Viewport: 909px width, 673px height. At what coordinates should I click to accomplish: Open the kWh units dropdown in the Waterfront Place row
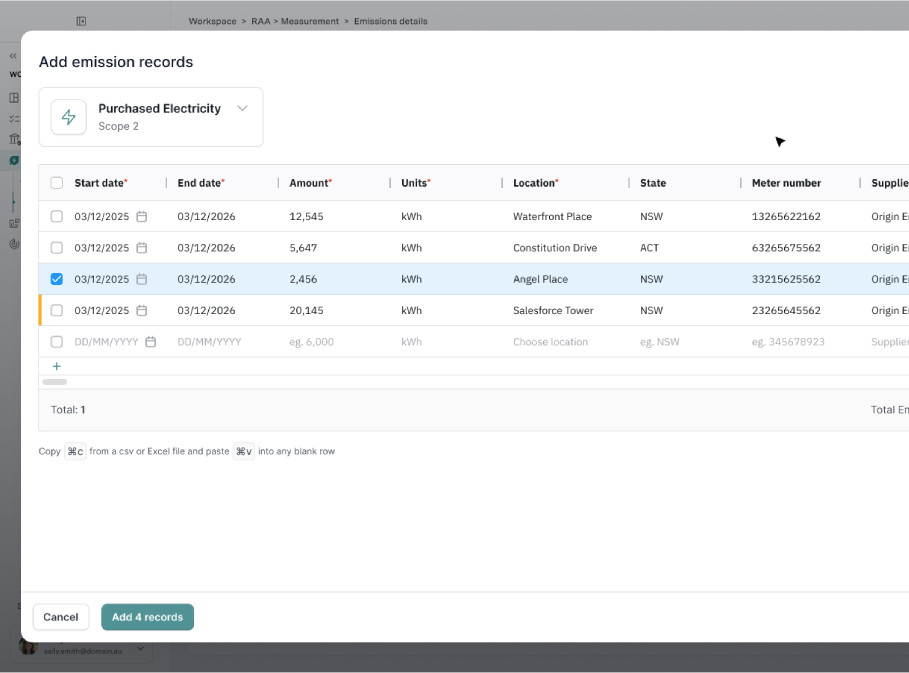coord(412,216)
